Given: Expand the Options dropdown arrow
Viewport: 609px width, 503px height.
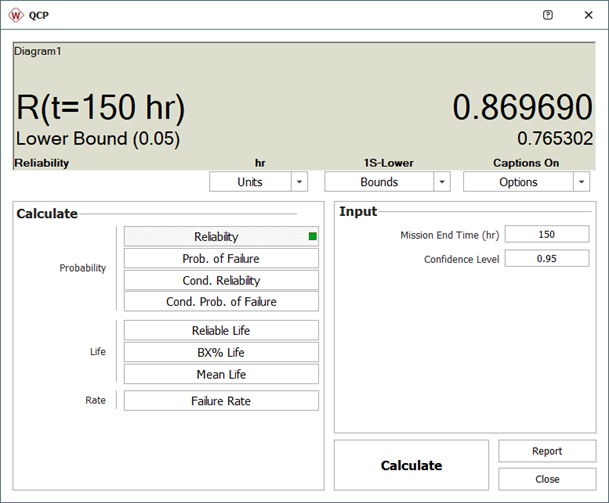Looking at the screenshot, I should coord(581,182).
